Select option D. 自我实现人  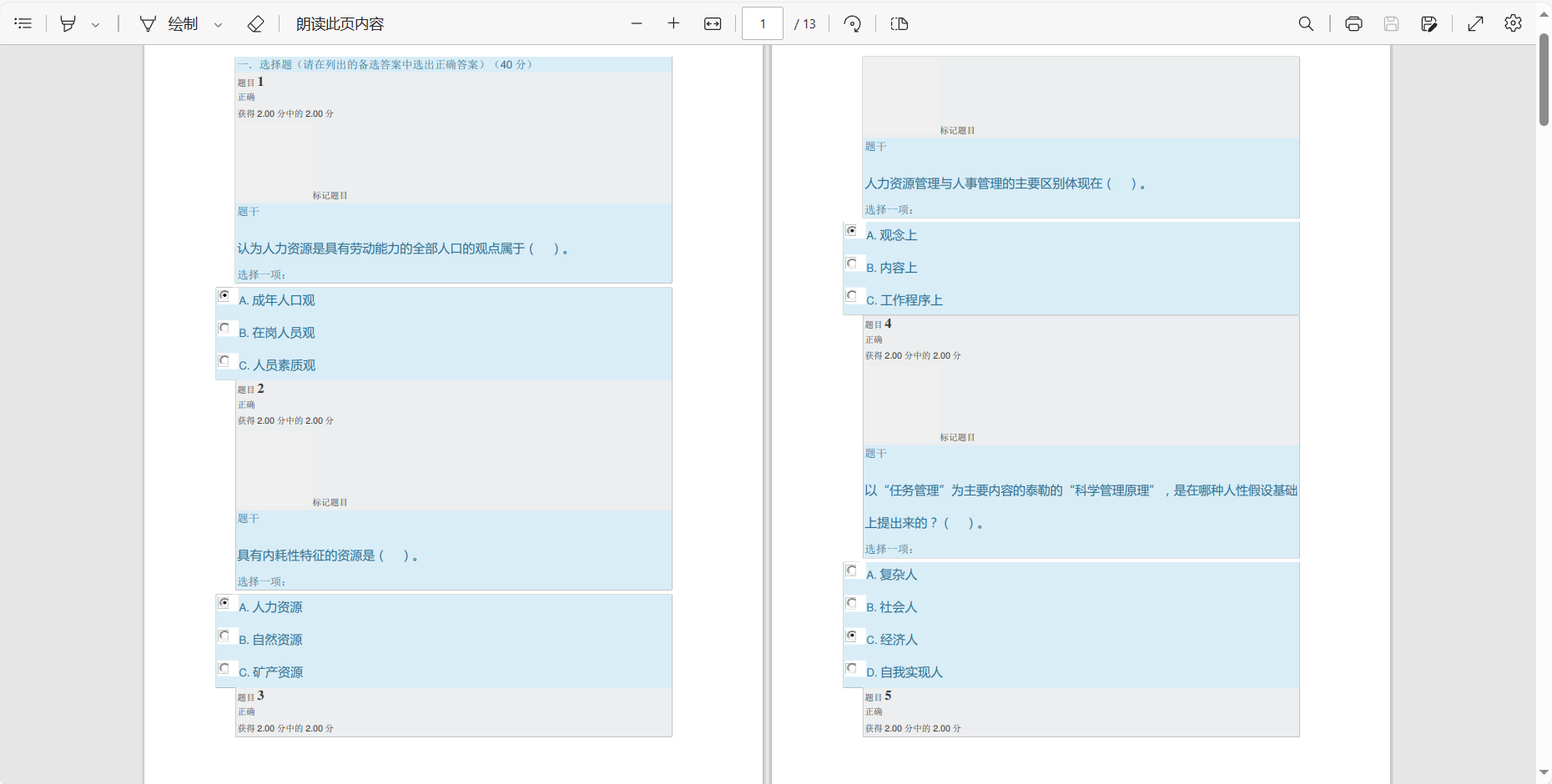852,667
